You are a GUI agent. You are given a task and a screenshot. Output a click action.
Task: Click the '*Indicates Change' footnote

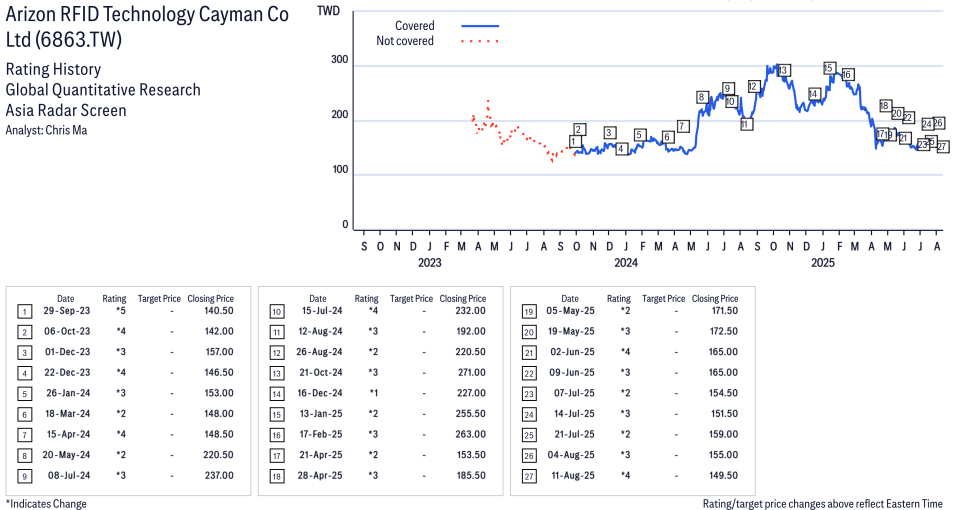[x=46, y=504]
